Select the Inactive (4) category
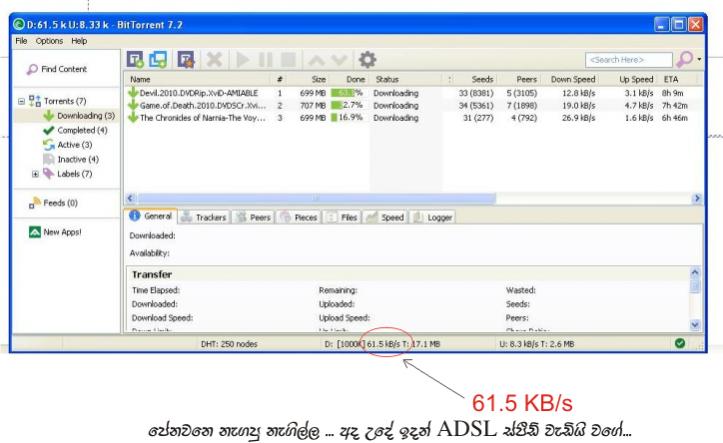 click(x=71, y=159)
